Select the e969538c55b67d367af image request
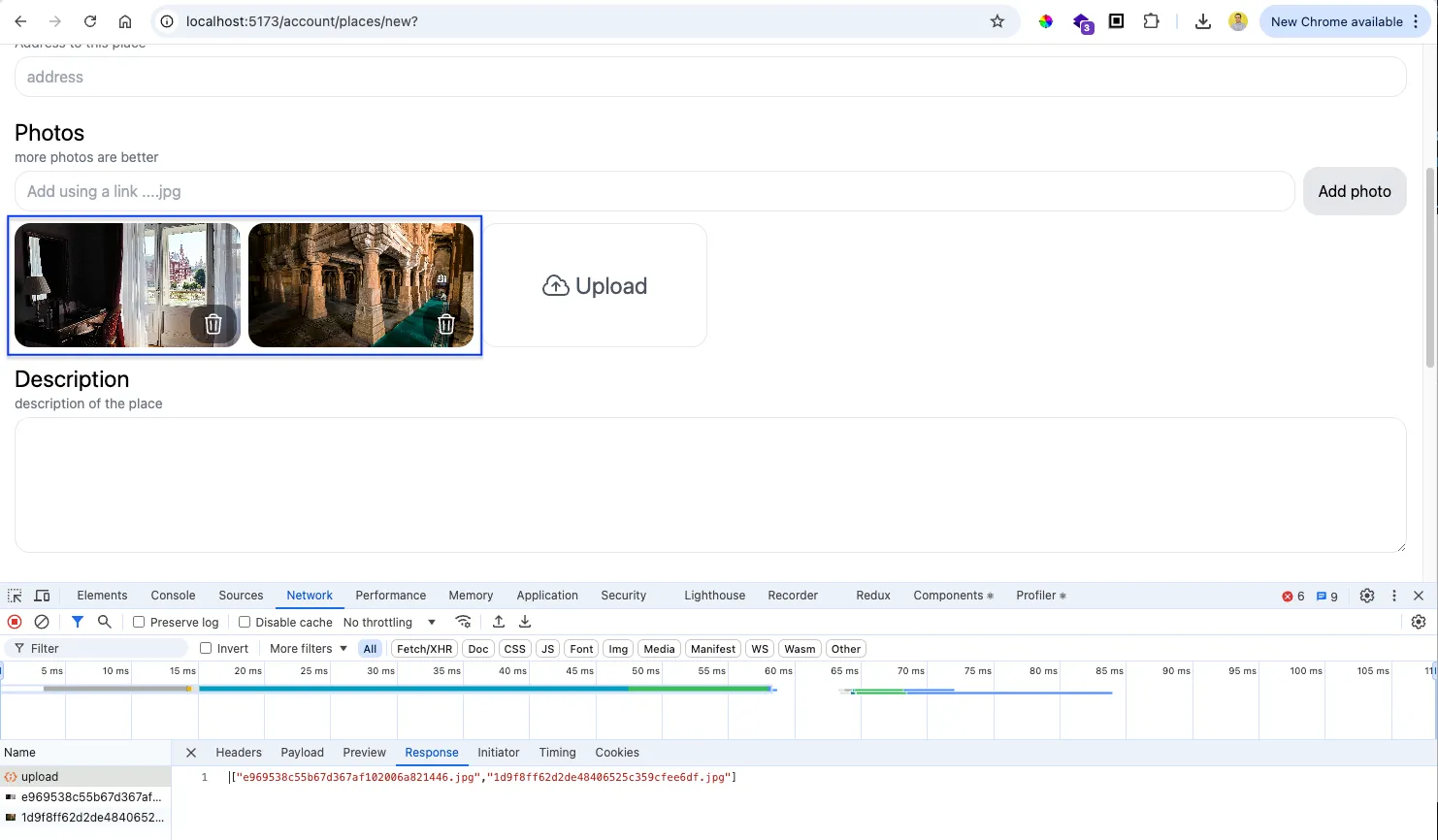 (x=85, y=797)
